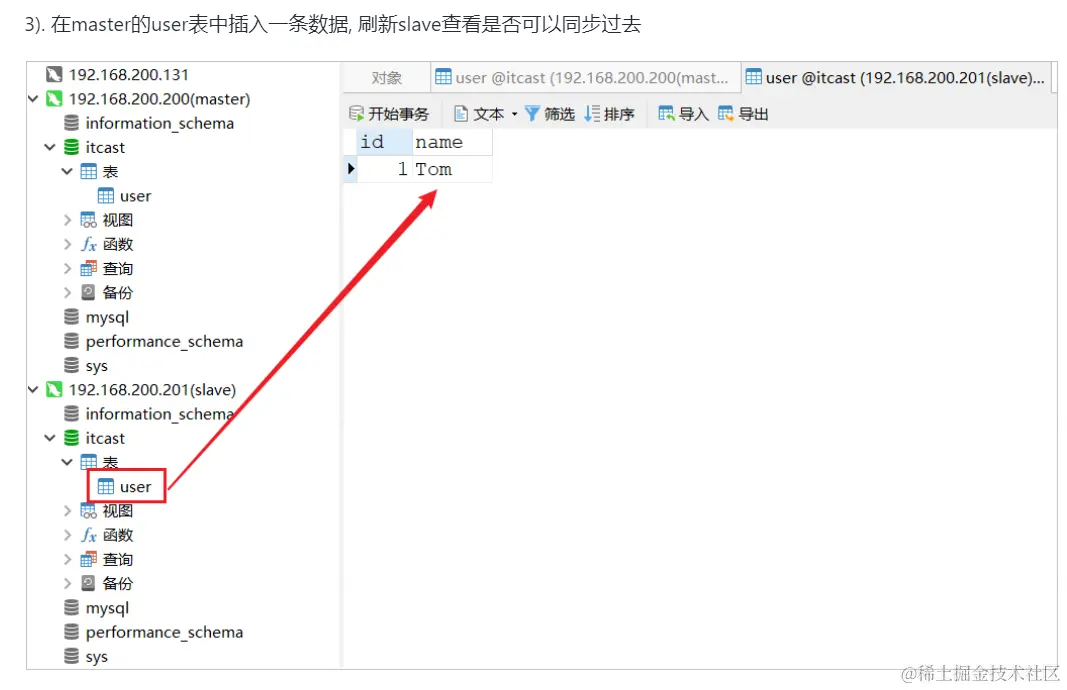Viewport: 1067px width, 690px height.
Task: Expand the master 备份 node
Action: 67,293
